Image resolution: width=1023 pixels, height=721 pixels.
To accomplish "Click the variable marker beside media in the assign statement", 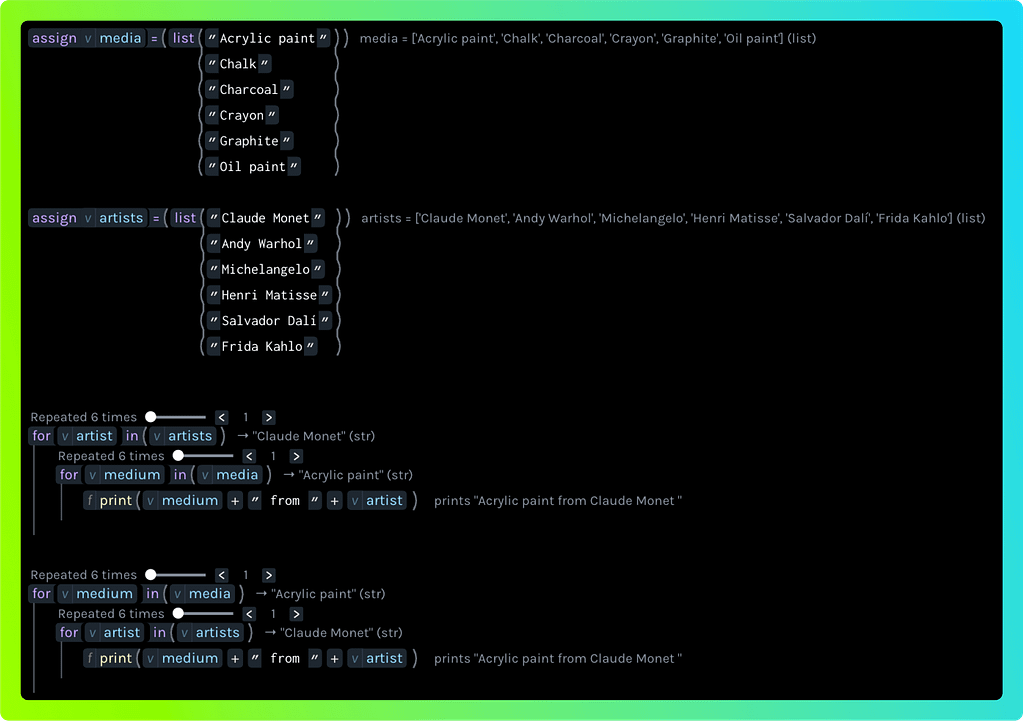I will coord(90,38).
